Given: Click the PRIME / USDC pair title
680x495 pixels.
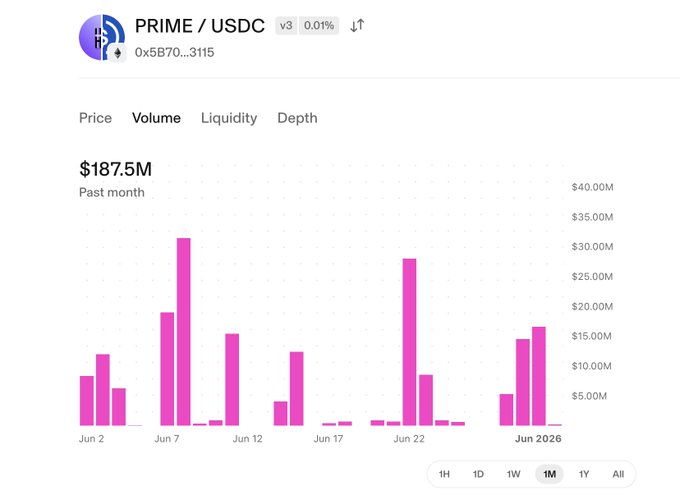Looking at the screenshot, I should point(200,26).
